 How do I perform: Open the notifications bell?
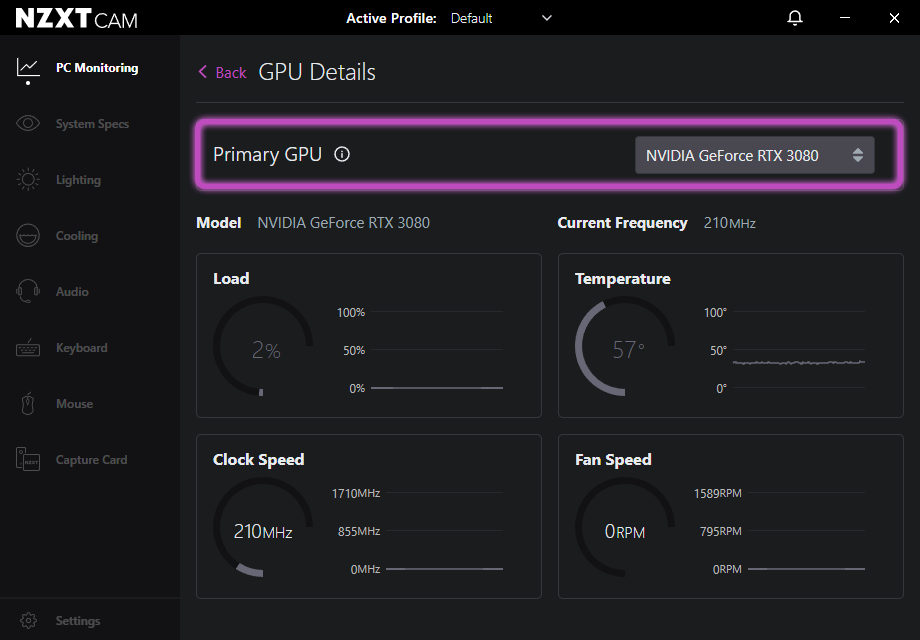point(795,18)
